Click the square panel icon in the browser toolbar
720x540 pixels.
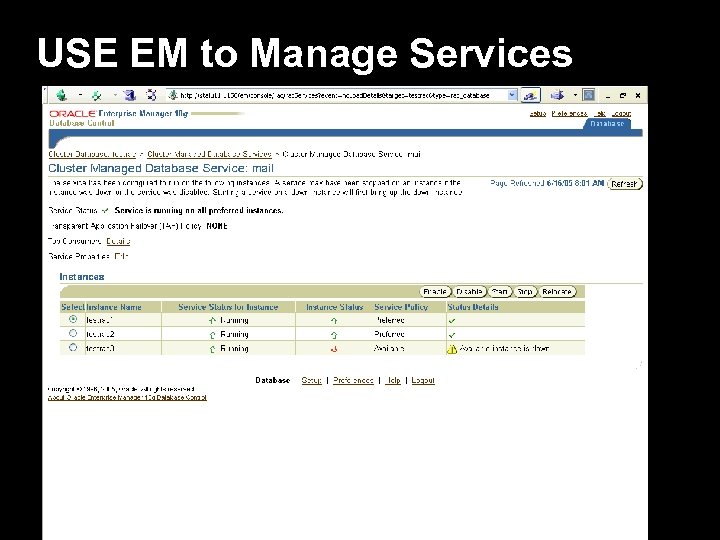pyautogui.click(x=589, y=95)
